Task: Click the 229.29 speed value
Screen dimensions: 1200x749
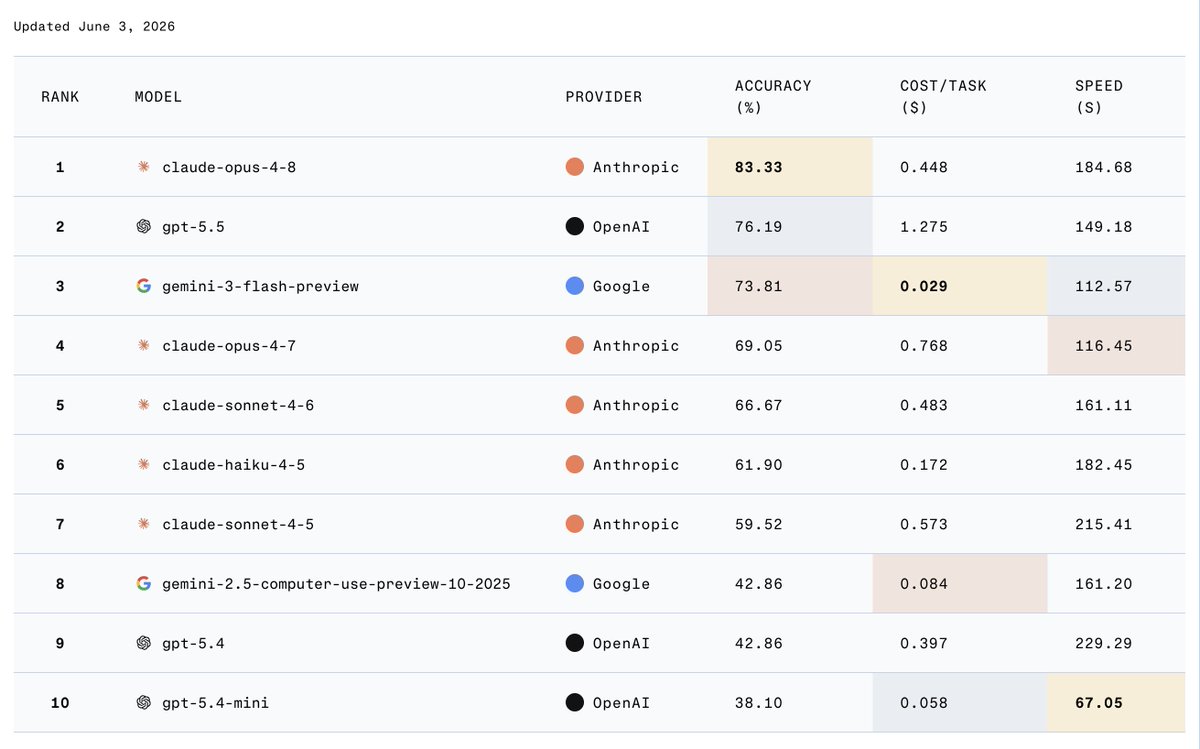Action: pos(1104,643)
